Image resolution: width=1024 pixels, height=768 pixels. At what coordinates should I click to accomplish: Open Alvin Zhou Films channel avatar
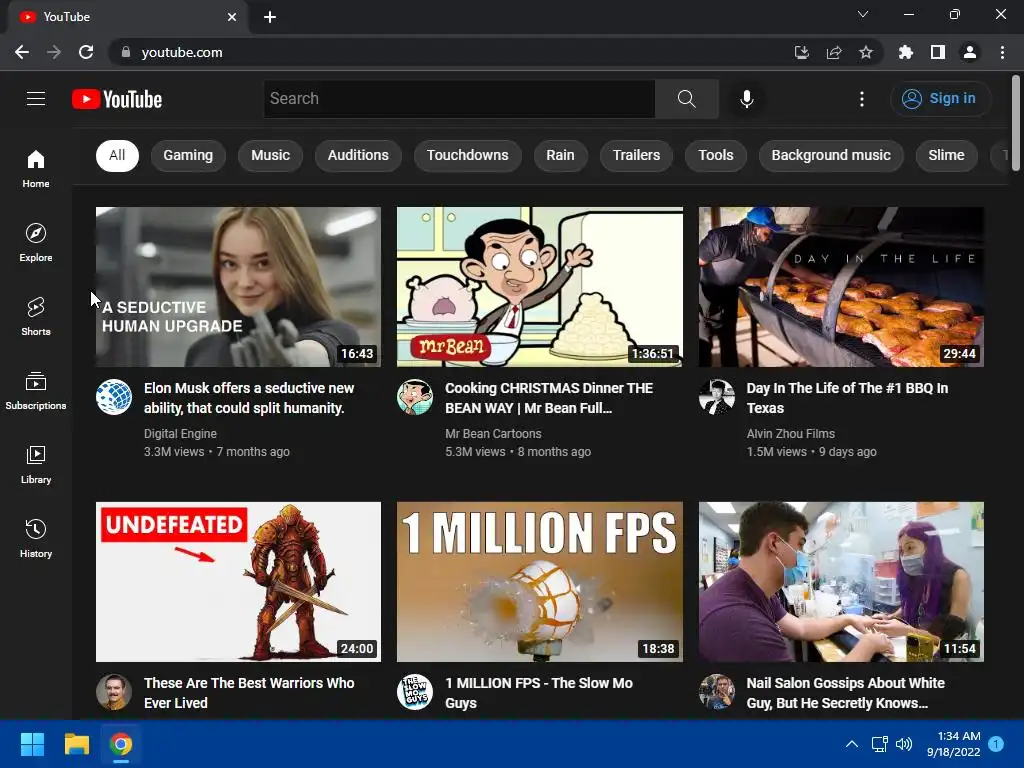716,396
